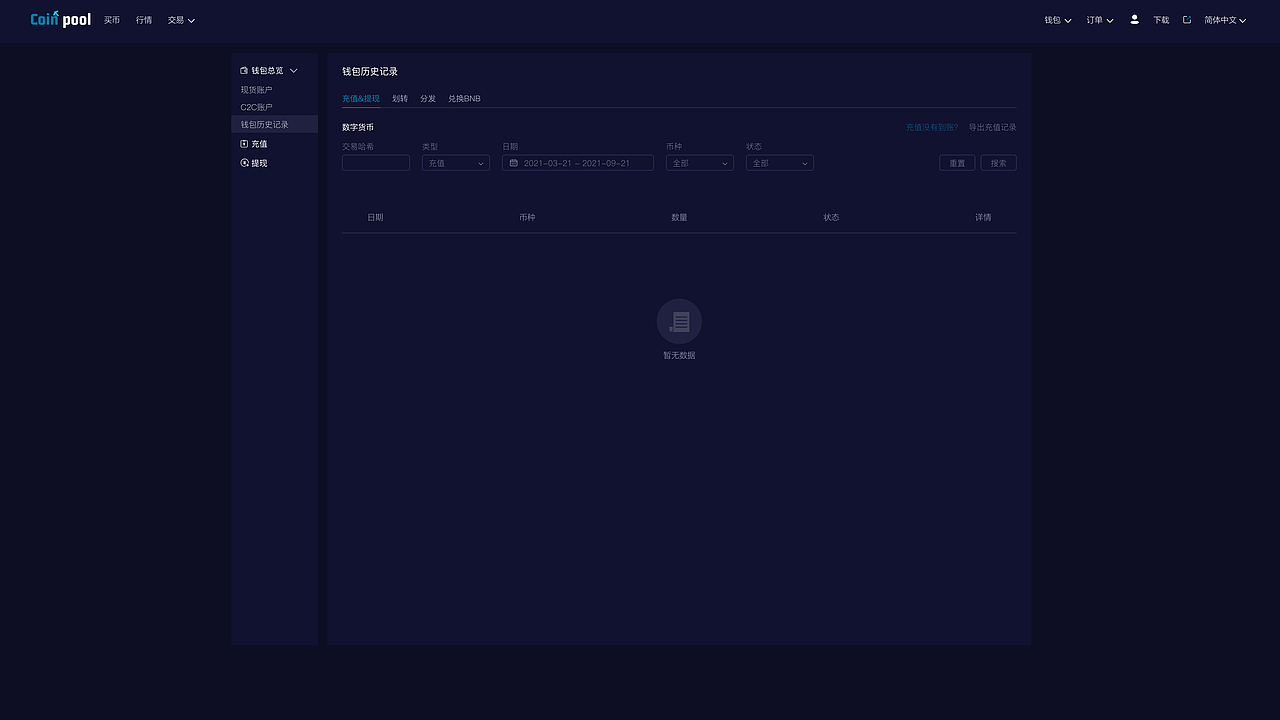Click the Coinpool logo

click(x=60, y=19)
